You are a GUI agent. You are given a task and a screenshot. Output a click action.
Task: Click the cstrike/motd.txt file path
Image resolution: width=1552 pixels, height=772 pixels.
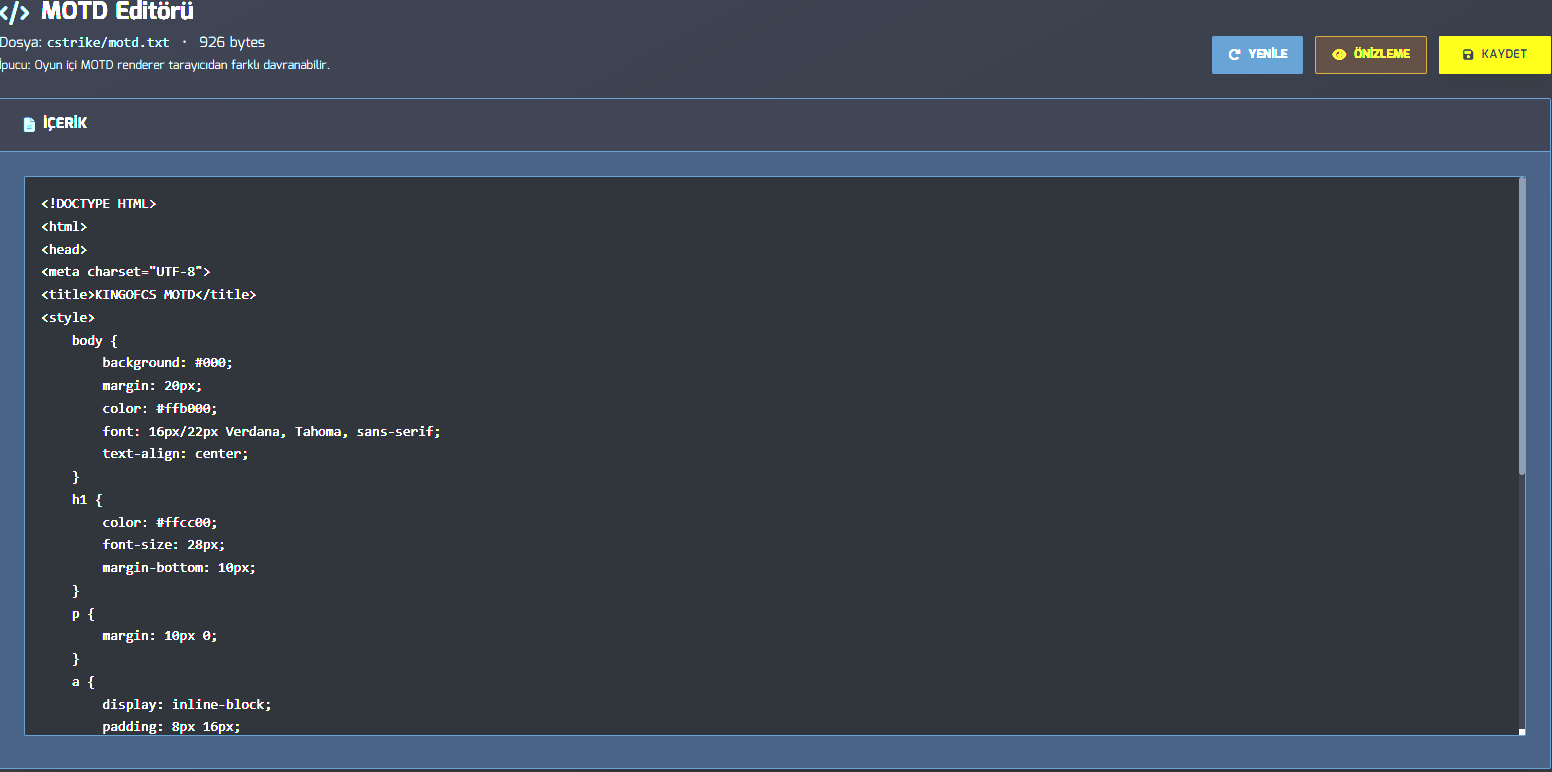click(108, 42)
